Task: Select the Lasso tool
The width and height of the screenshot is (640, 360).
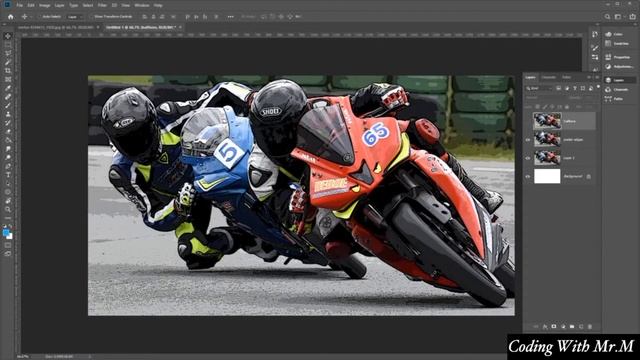Action: coord(8,53)
